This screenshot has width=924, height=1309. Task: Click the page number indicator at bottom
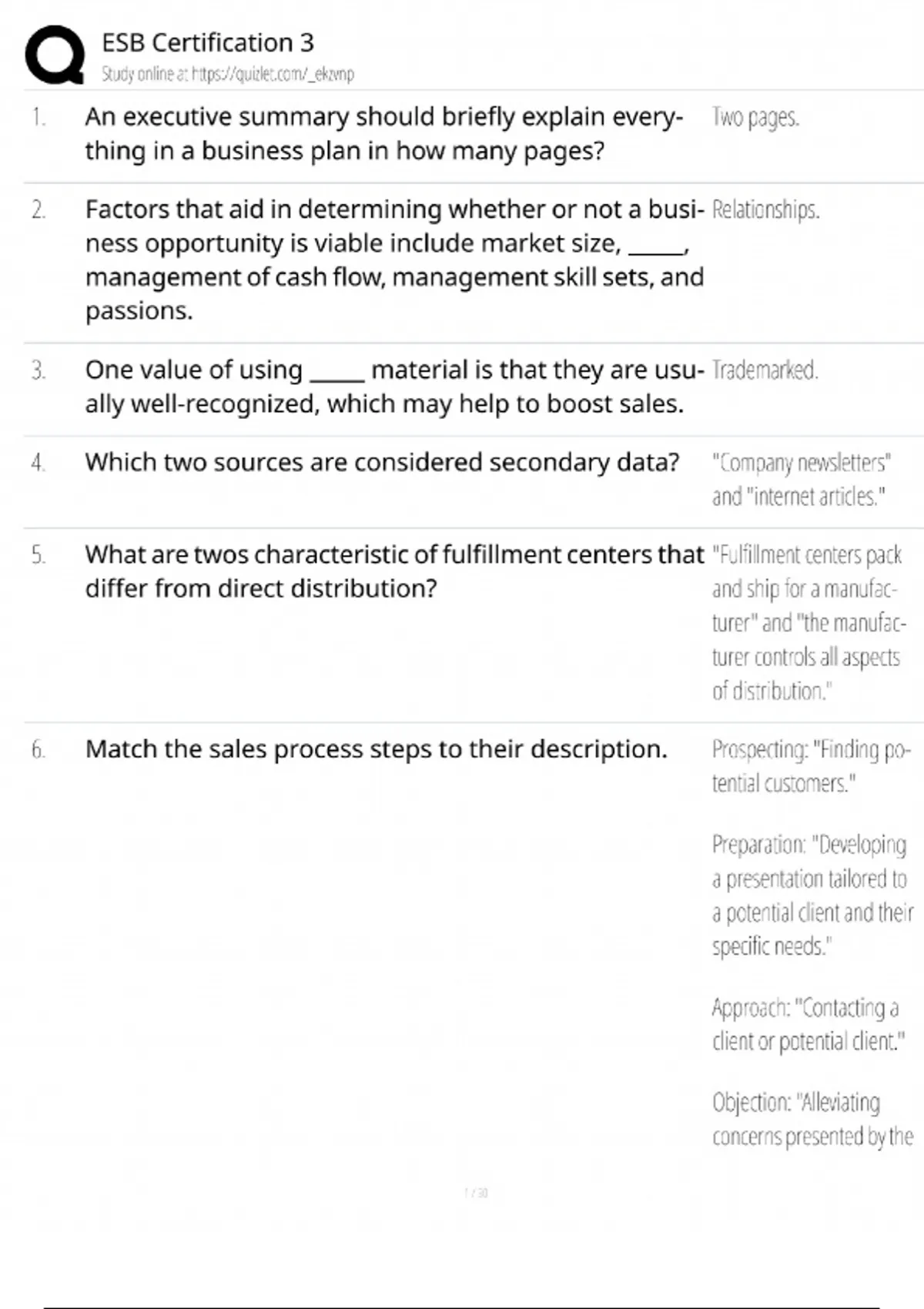(x=476, y=1193)
